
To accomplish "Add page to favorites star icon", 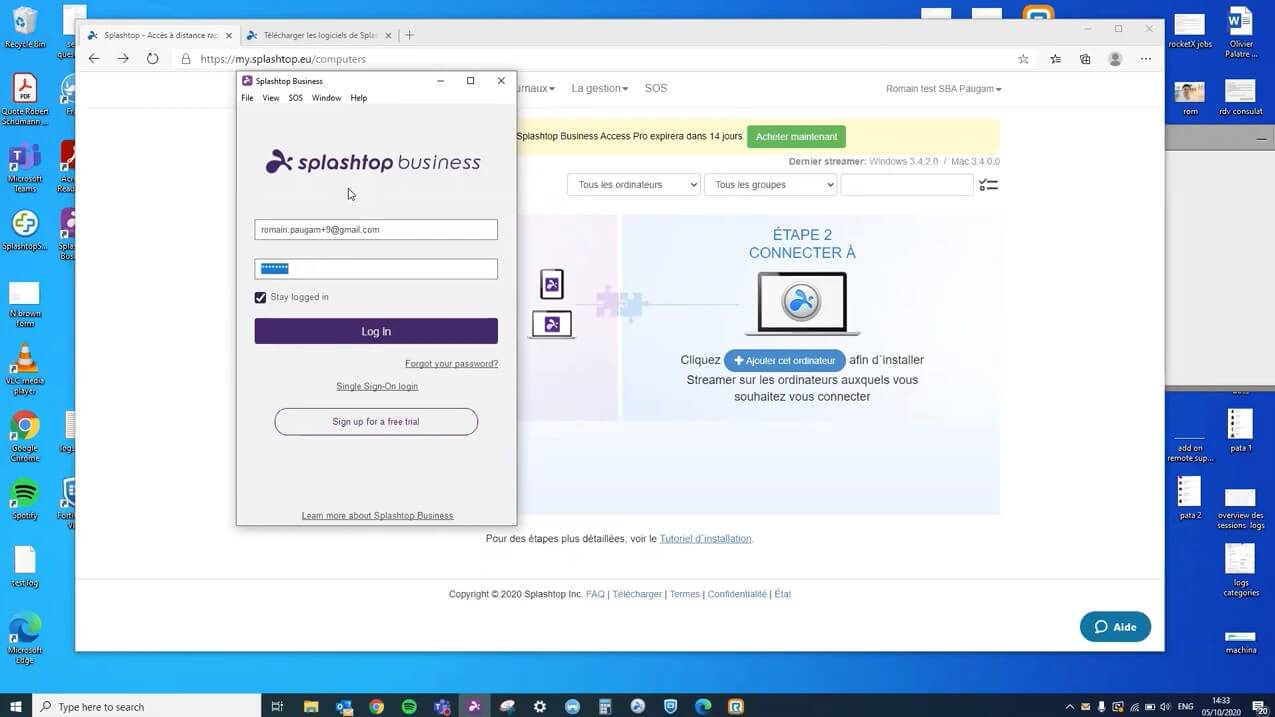I will [x=1023, y=59].
